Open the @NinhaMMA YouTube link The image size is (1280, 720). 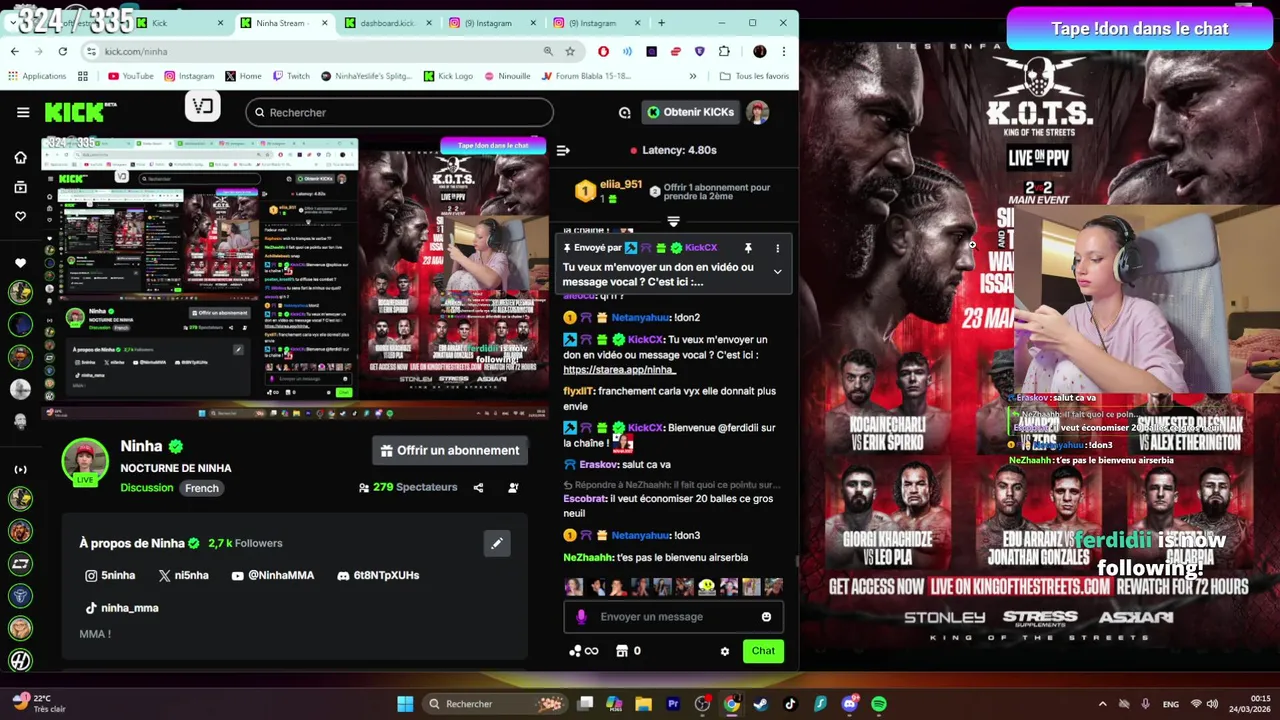pyautogui.click(x=272, y=575)
